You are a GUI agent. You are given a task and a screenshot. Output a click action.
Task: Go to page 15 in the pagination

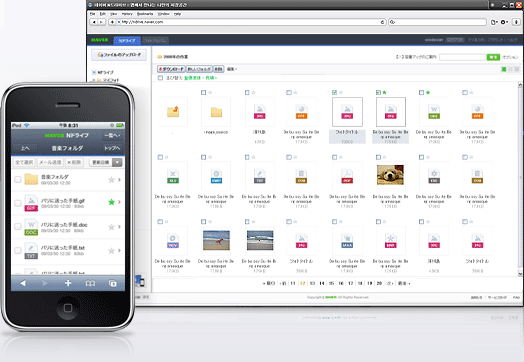pyautogui.click(x=331, y=283)
